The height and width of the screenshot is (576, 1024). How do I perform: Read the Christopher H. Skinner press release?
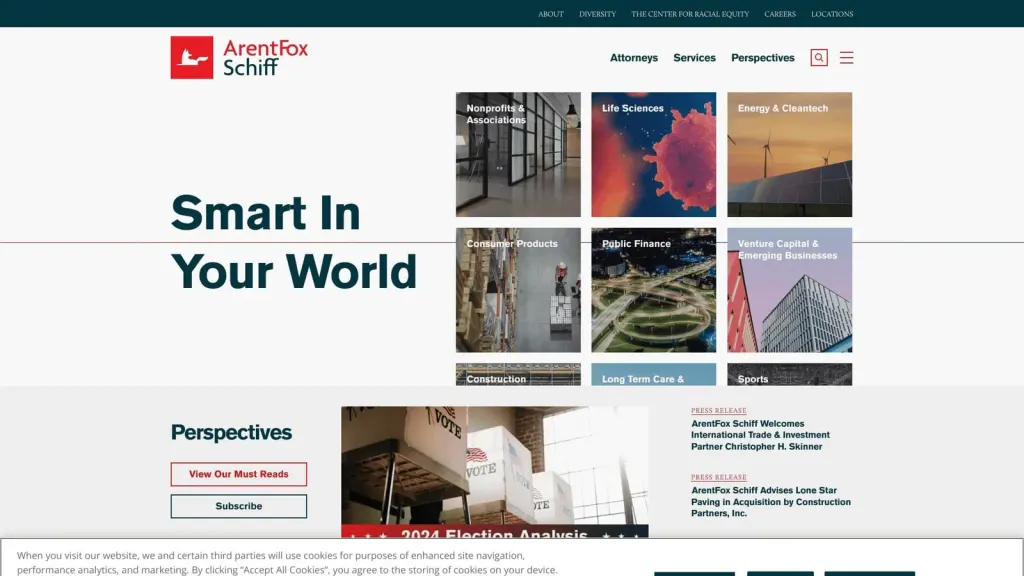pyautogui.click(x=760, y=435)
